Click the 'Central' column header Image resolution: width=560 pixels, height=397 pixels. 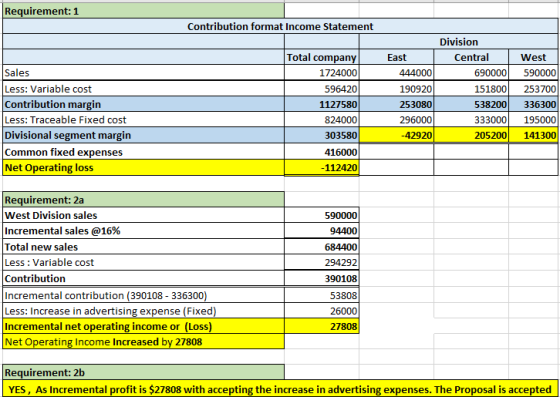tap(471, 57)
